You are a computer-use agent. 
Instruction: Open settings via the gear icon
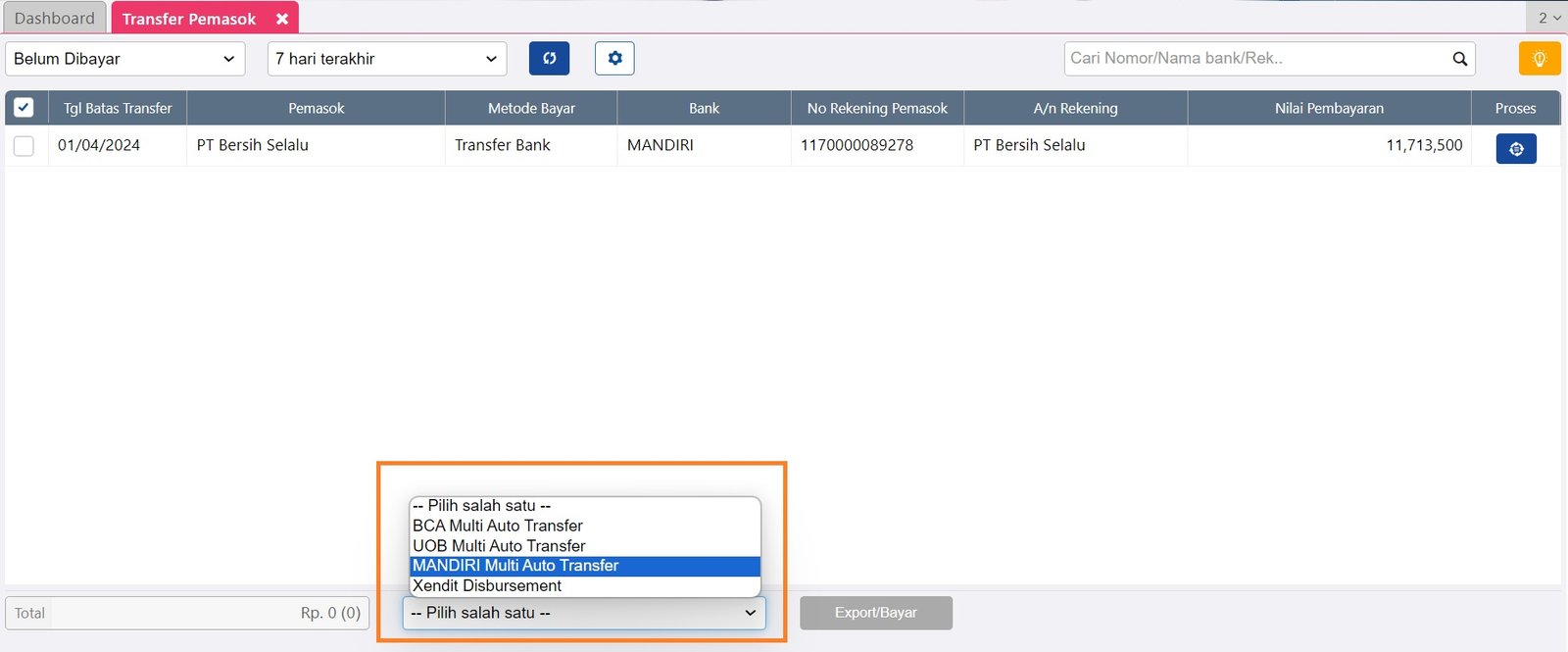click(x=614, y=59)
